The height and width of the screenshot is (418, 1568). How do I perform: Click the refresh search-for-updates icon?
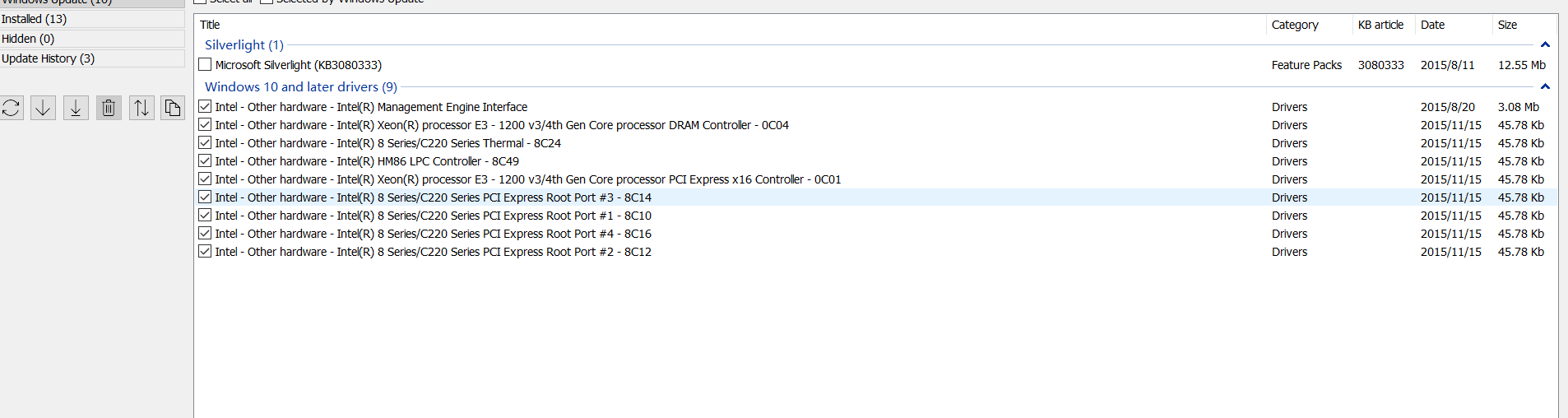tap(12, 108)
